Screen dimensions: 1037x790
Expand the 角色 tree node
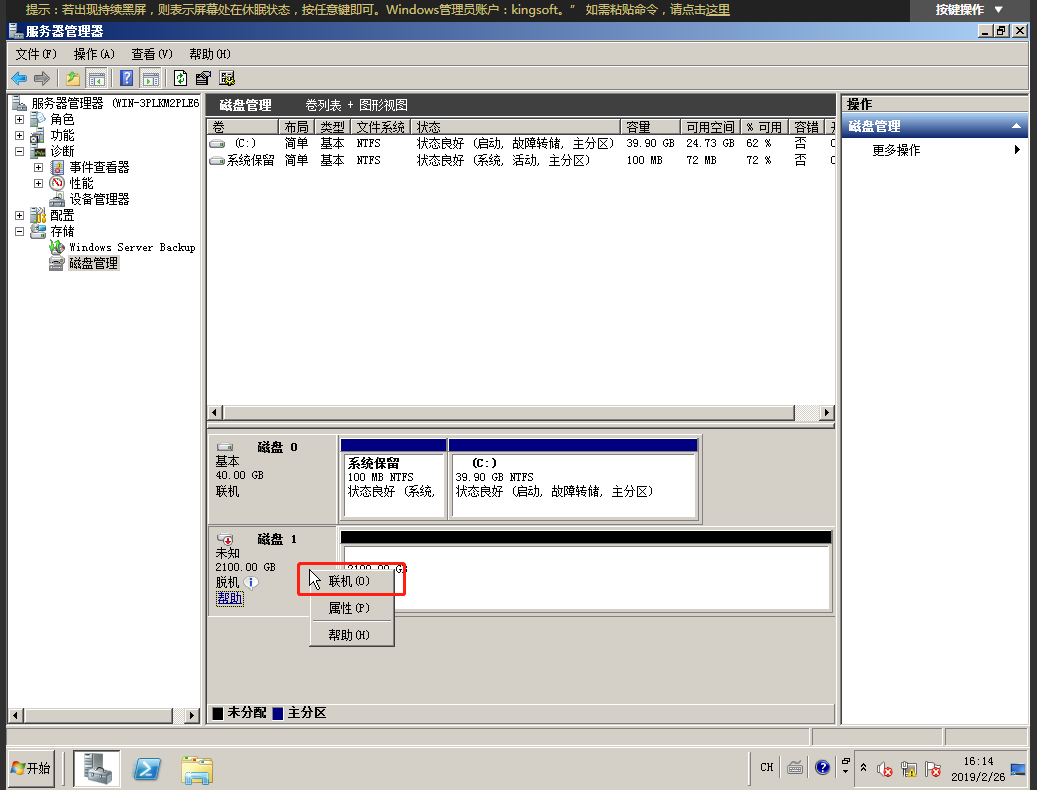point(20,119)
